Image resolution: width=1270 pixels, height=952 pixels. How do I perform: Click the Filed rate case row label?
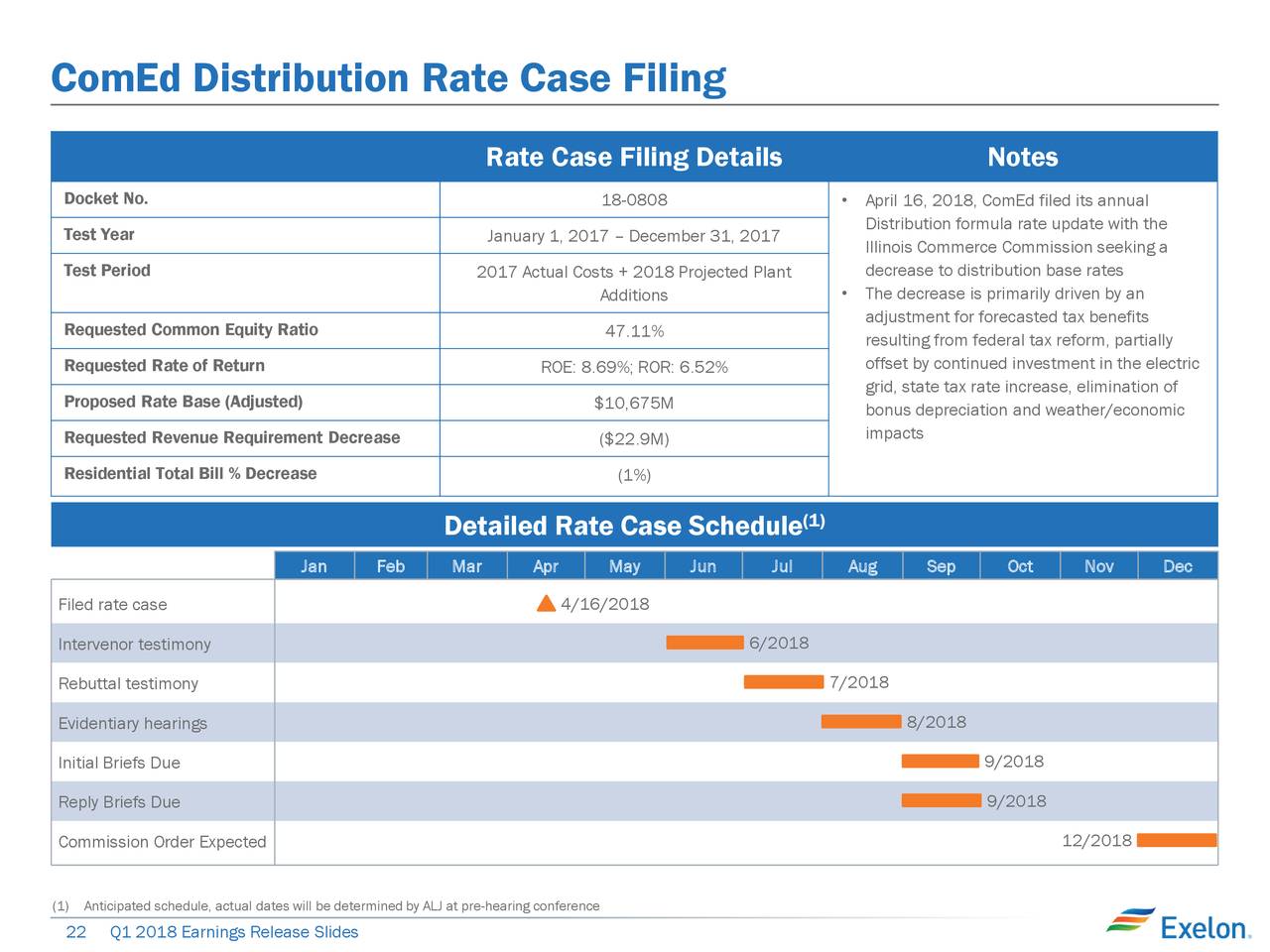112,605
